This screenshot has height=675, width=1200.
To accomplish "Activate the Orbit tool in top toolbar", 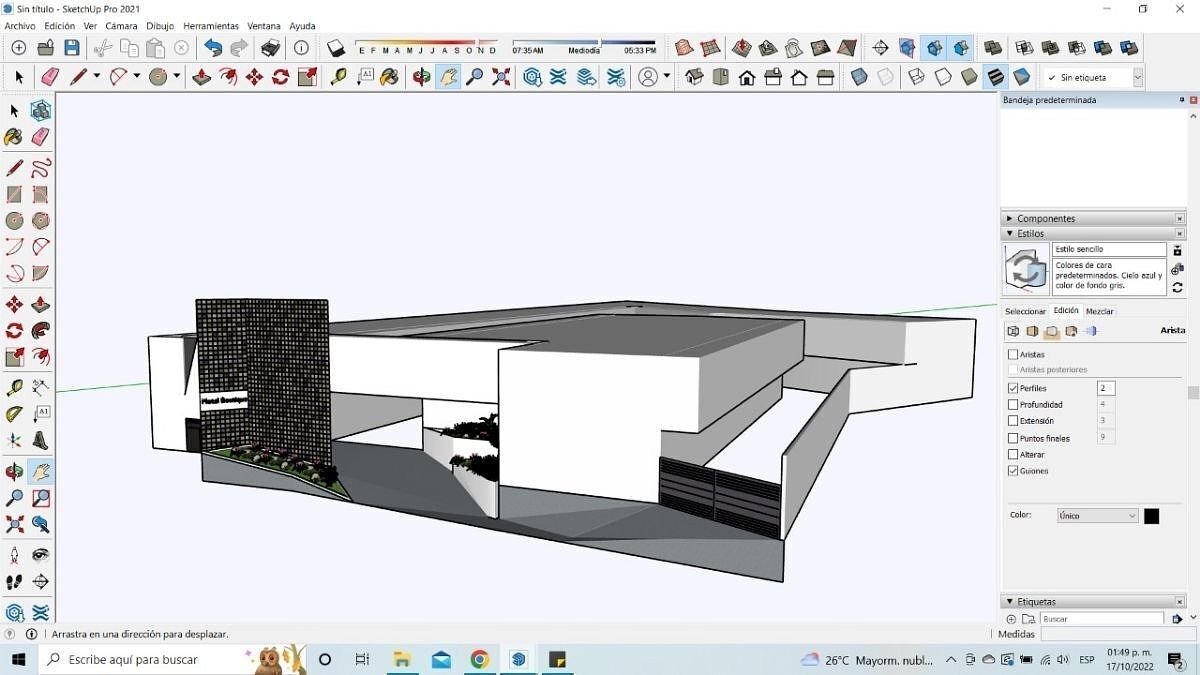I will (x=422, y=77).
